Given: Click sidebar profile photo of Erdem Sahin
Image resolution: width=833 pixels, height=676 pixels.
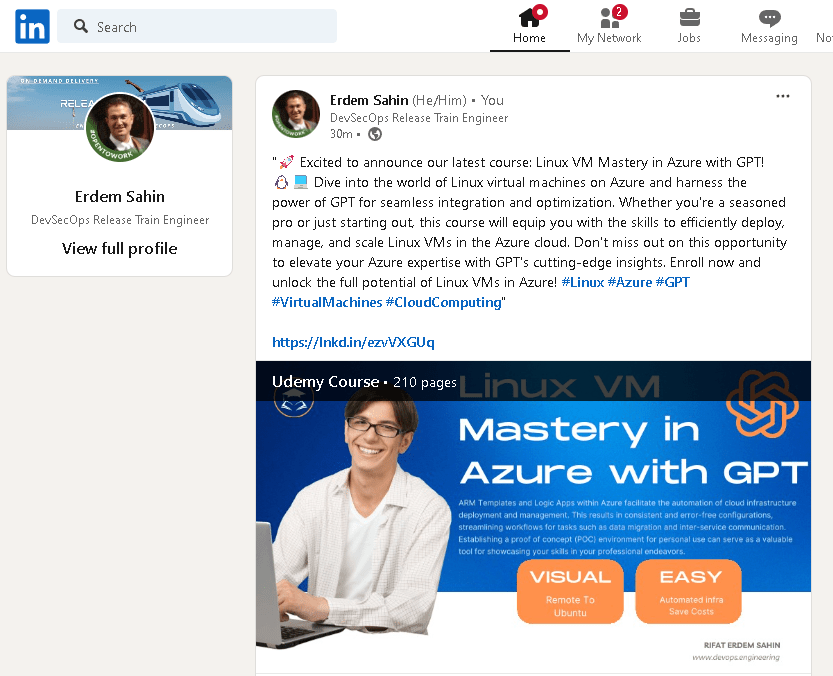Looking at the screenshot, I should (120, 128).
